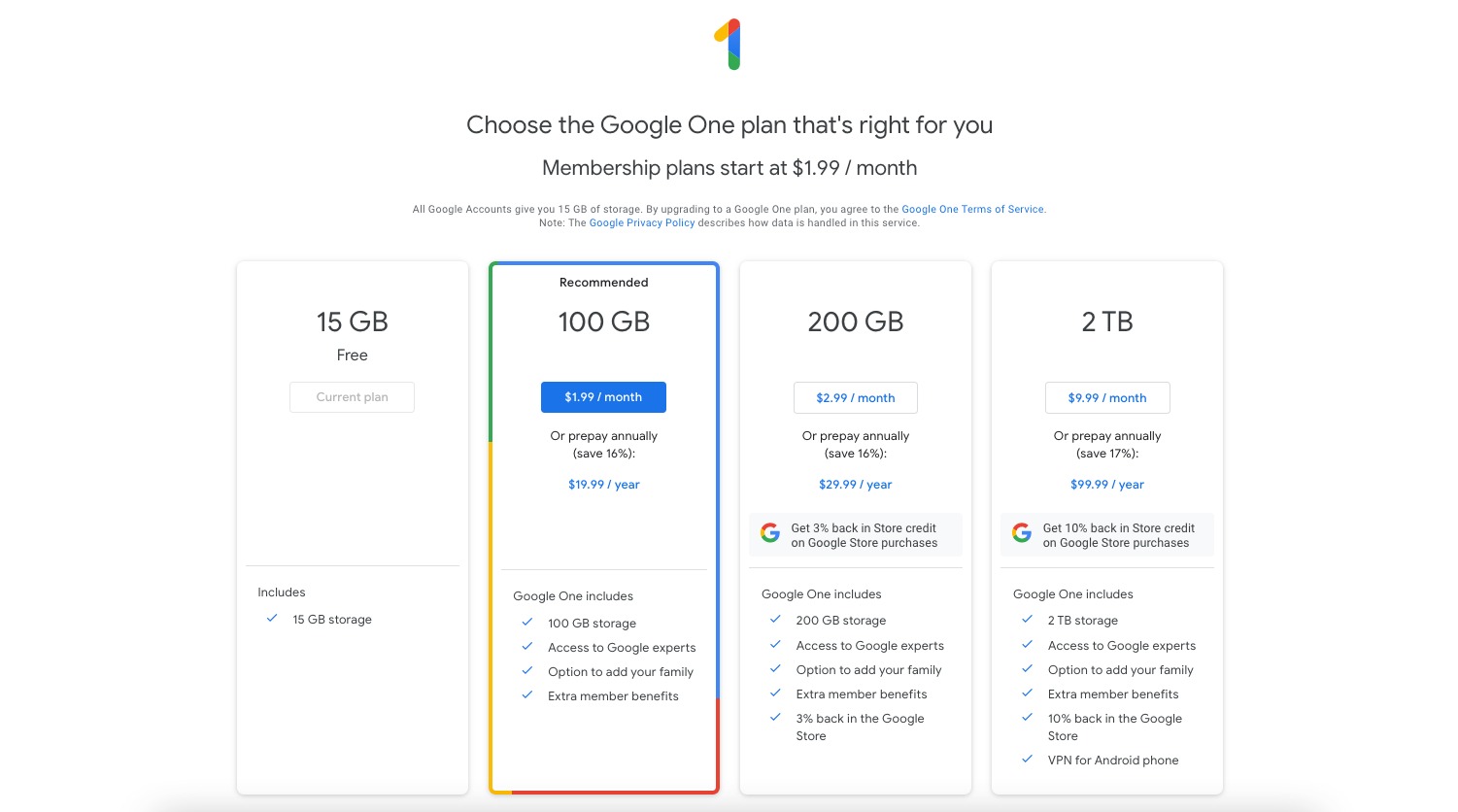Select $99.99 / year annual option
The height and width of the screenshot is (812, 1458).
point(1107,485)
